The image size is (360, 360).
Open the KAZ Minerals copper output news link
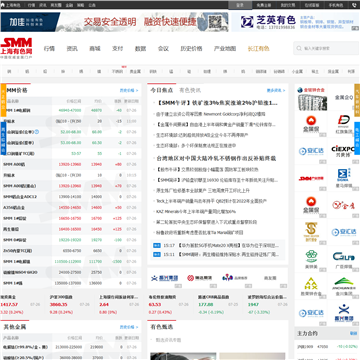pyautogui.click(x=196, y=211)
